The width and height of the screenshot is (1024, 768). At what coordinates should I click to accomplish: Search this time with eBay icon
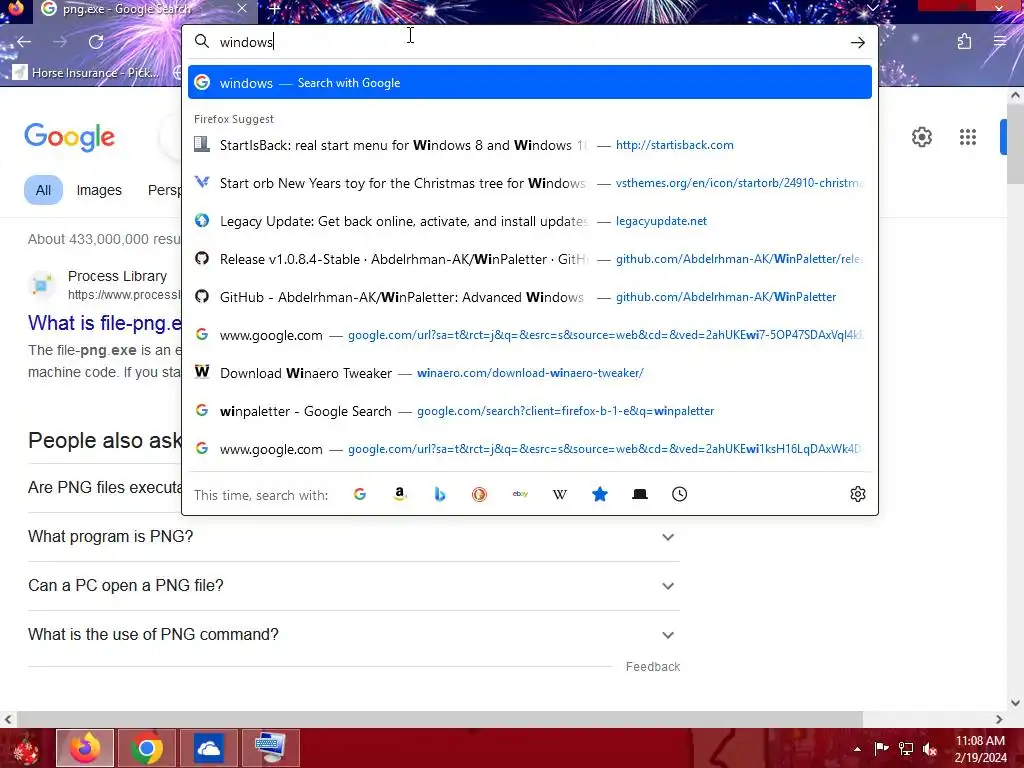tap(520, 494)
